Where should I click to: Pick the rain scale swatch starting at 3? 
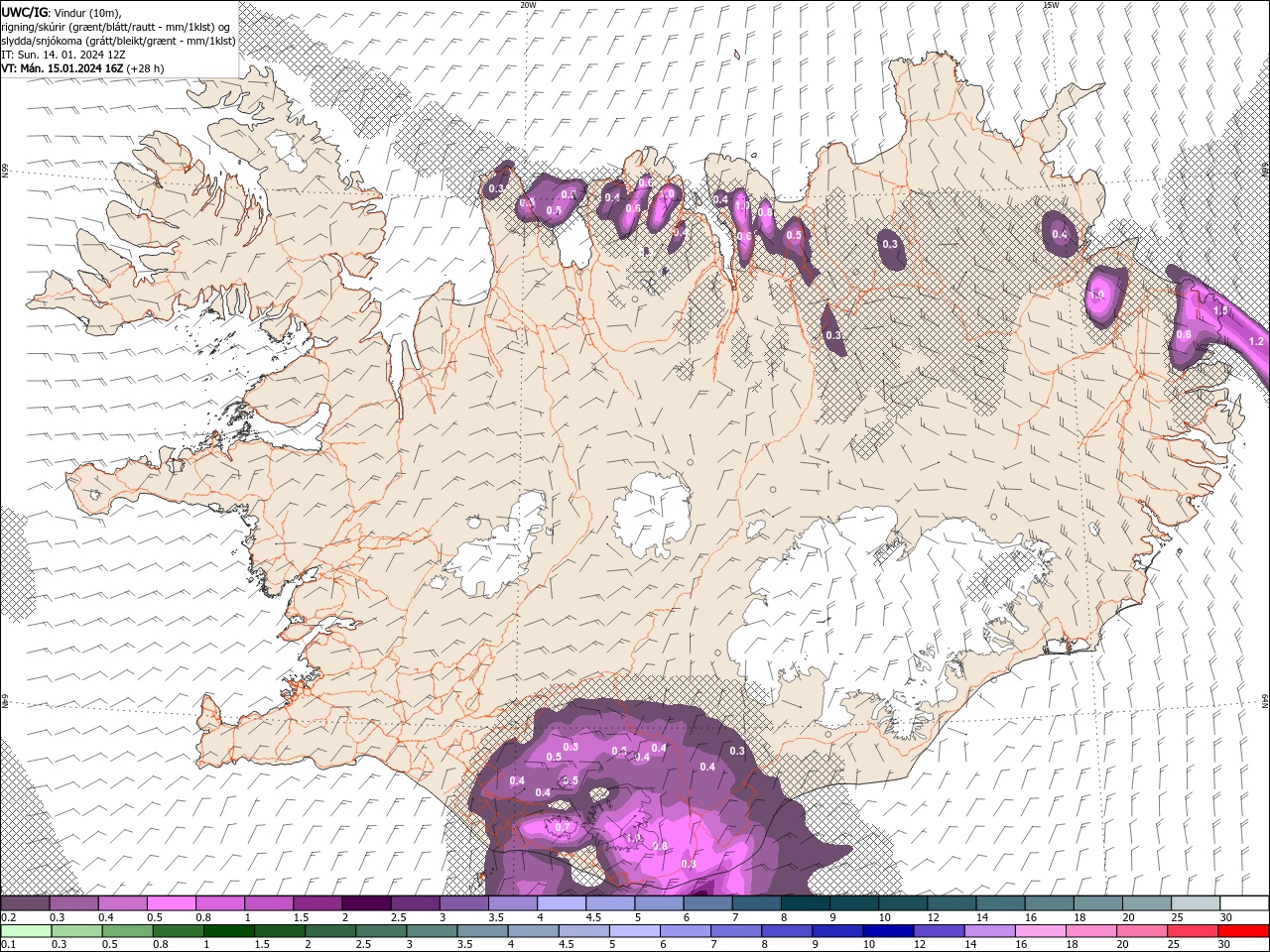432,931
